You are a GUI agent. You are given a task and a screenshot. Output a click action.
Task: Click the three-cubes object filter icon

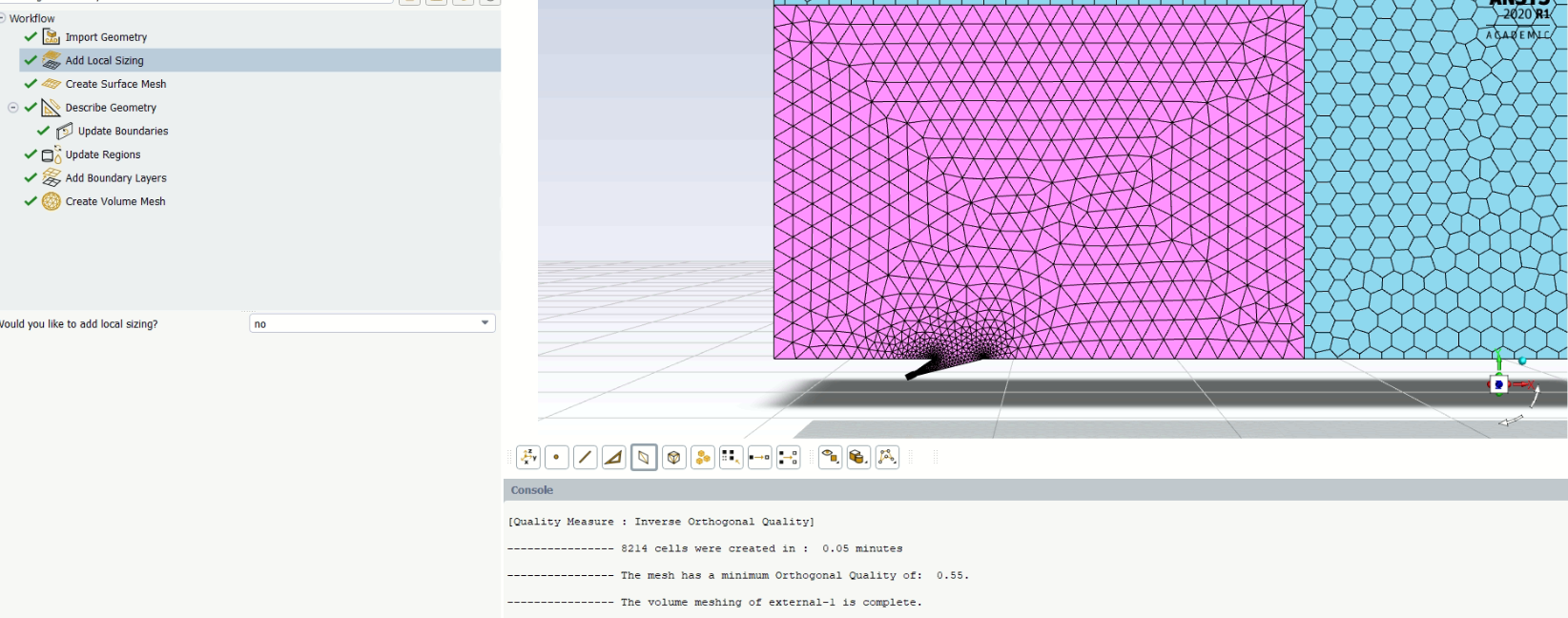pyautogui.click(x=703, y=458)
